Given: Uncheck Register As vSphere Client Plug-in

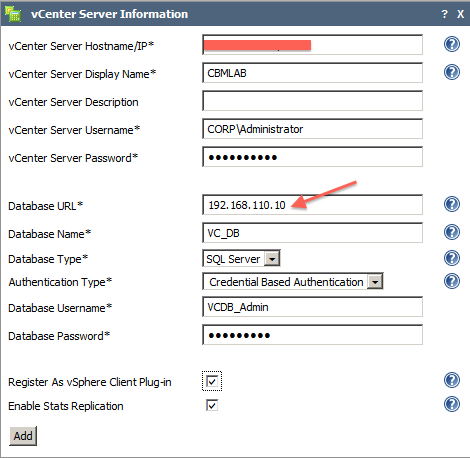Looking at the screenshot, I should tap(212, 381).
